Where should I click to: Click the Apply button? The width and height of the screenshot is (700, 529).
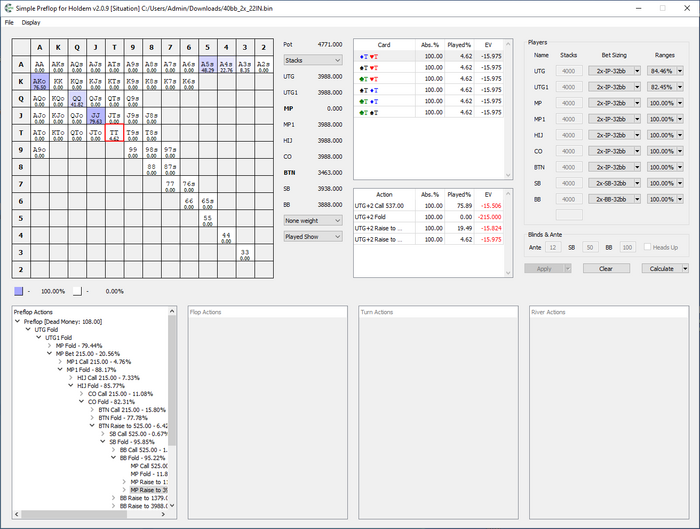point(544,268)
